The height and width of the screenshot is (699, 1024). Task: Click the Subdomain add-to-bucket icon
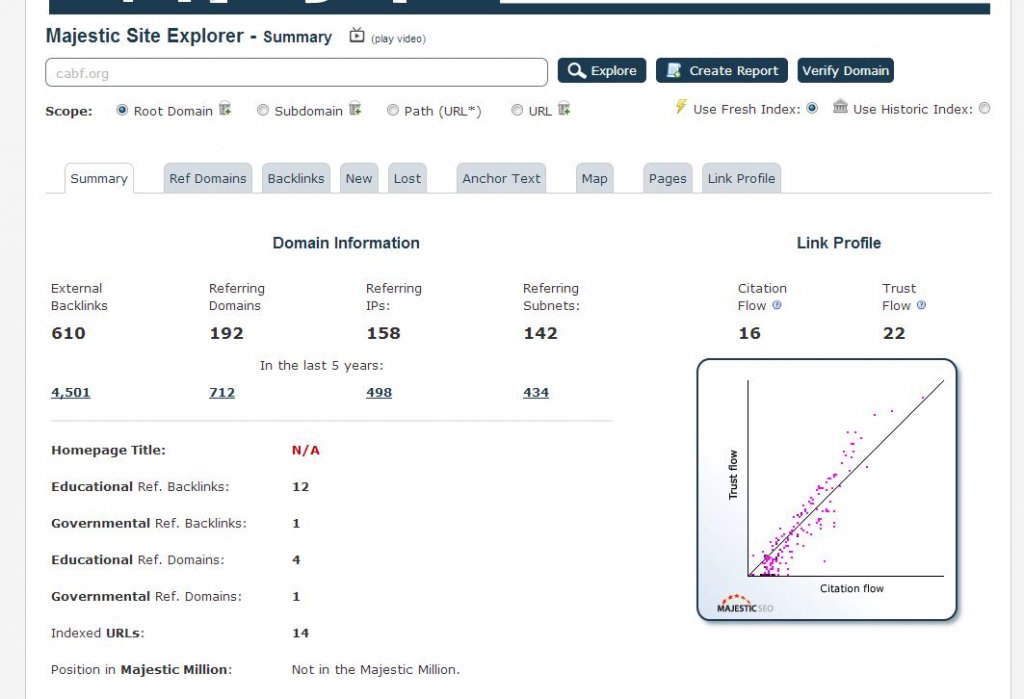355,109
